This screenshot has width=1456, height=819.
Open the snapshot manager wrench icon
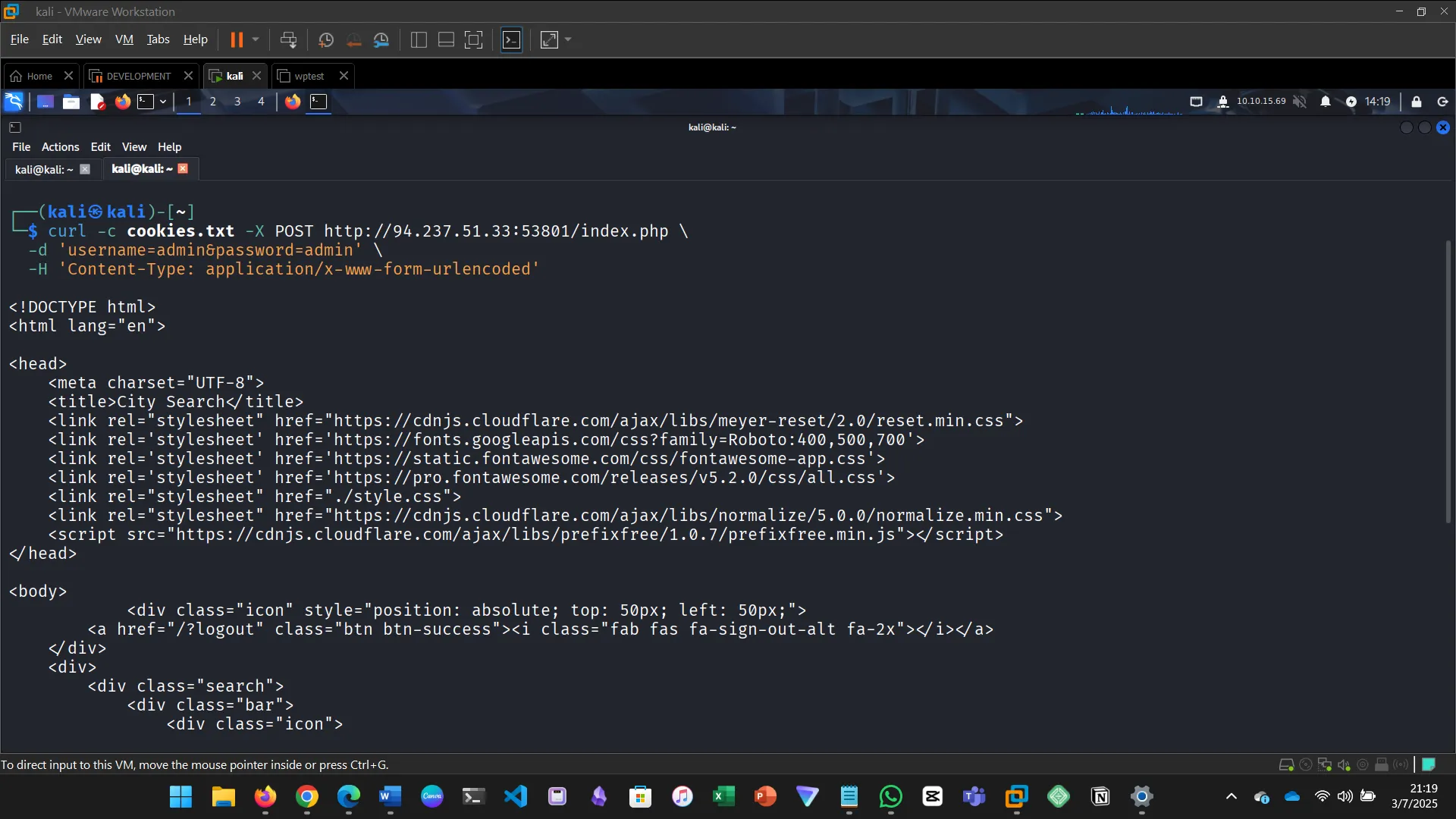click(x=381, y=40)
